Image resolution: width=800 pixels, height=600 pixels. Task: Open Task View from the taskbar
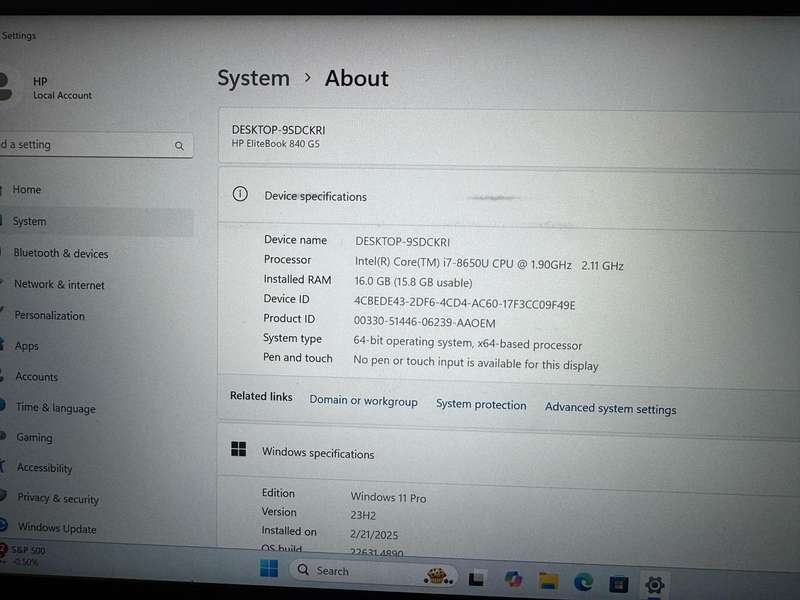coord(476,578)
